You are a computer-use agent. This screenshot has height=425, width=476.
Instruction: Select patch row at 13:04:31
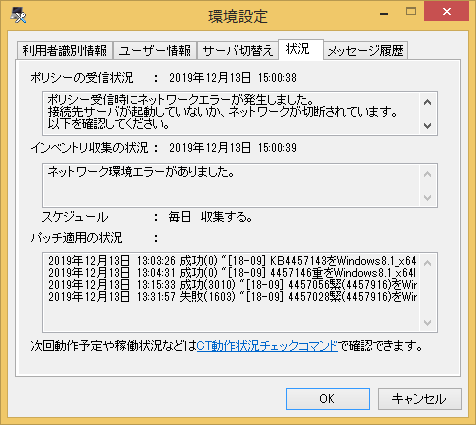(x=232, y=273)
